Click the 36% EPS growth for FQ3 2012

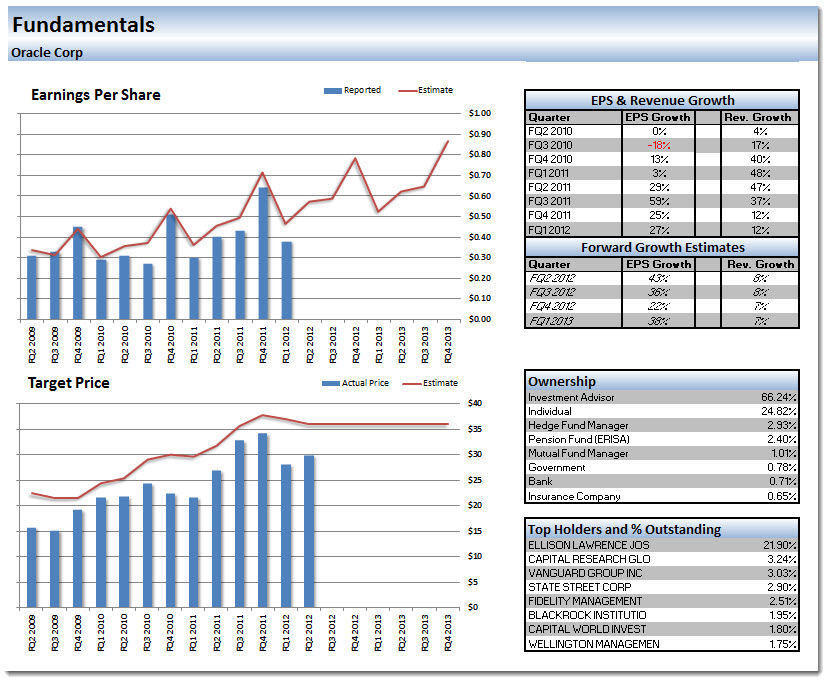(x=658, y=292)
